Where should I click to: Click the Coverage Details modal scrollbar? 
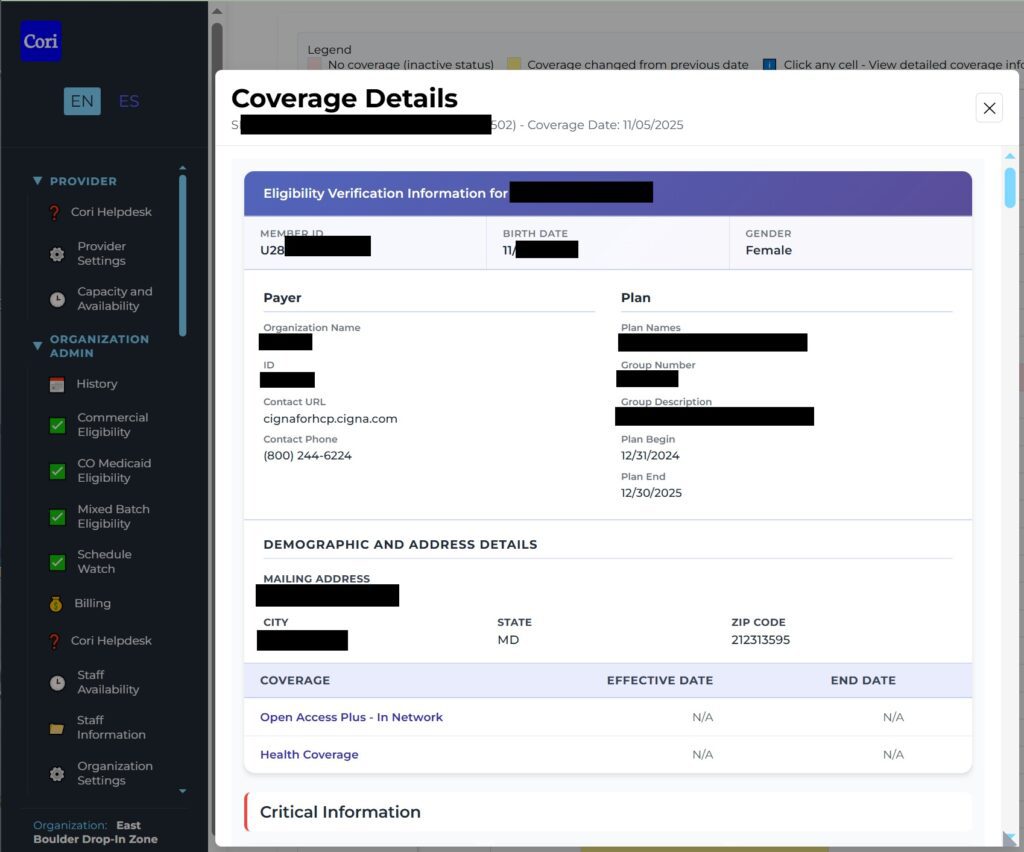pyautogui.click(x=1010, y=188)
